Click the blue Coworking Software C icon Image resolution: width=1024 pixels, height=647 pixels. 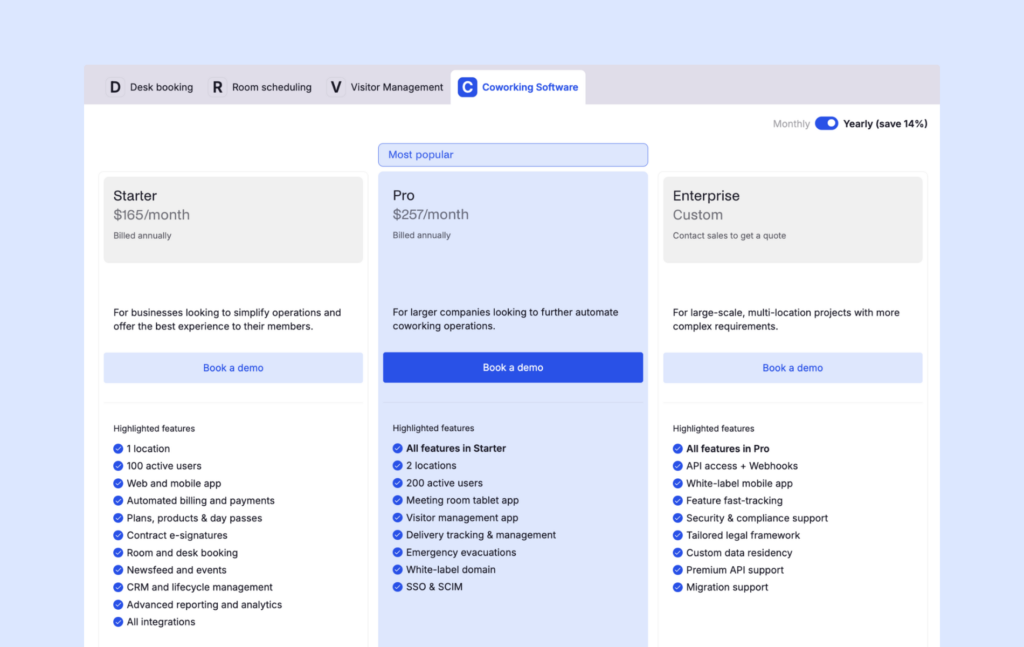click(467, 87)
